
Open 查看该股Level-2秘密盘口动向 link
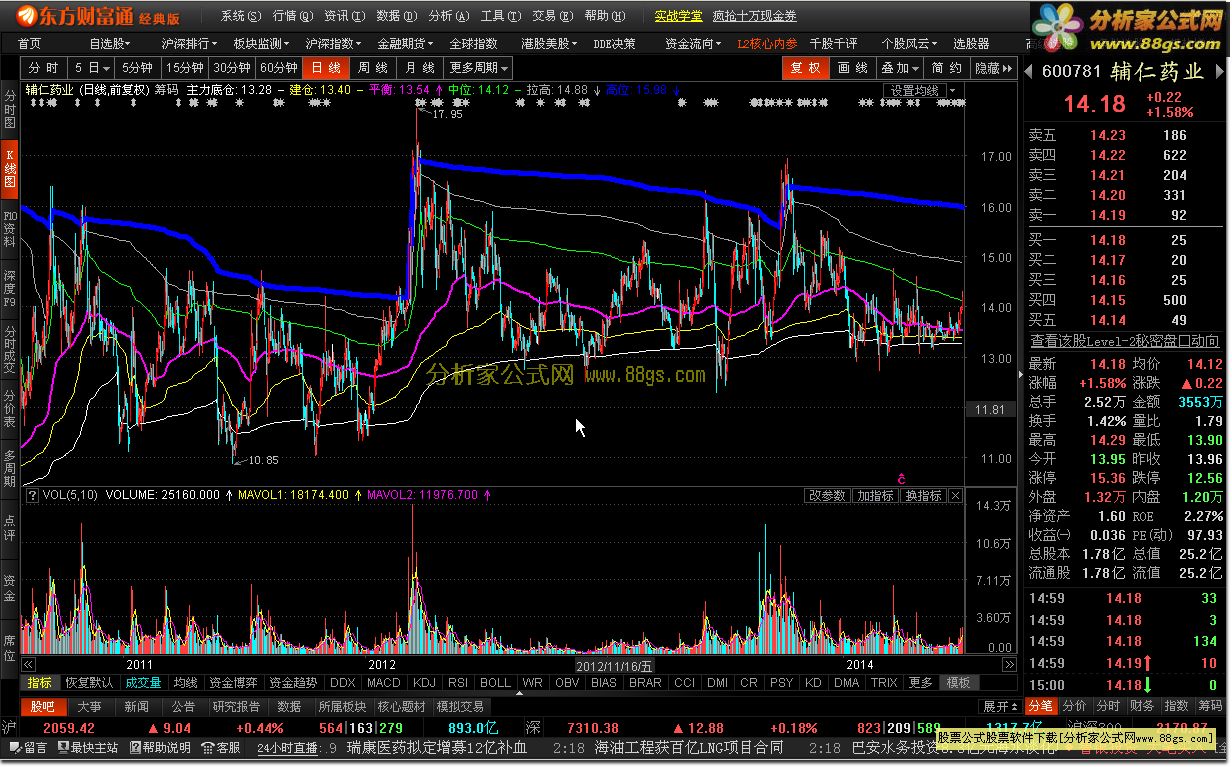[1125, 342]
